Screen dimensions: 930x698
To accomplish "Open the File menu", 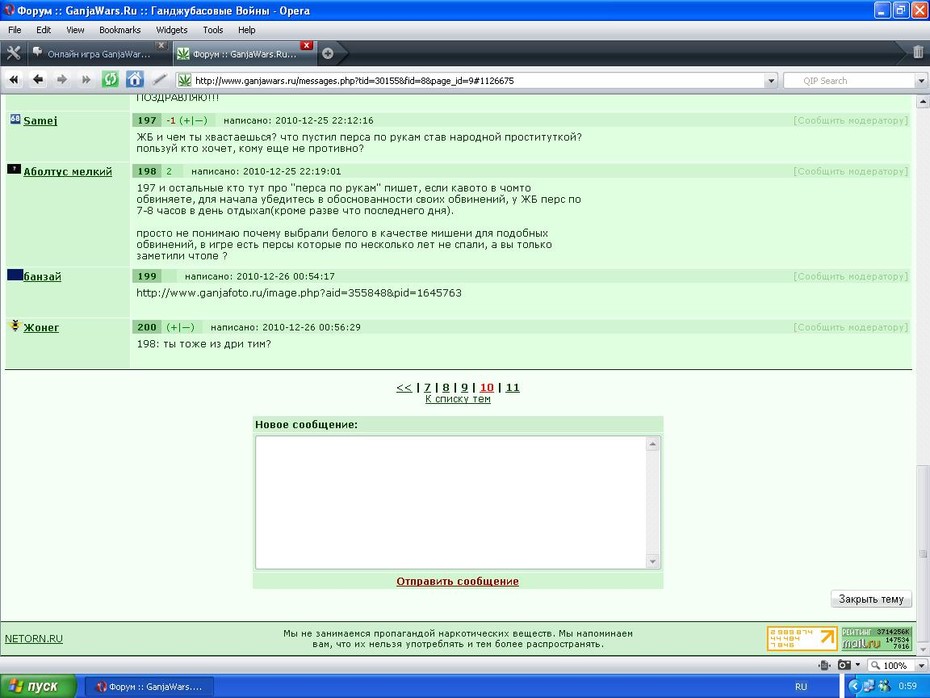I will pos(15,30).
